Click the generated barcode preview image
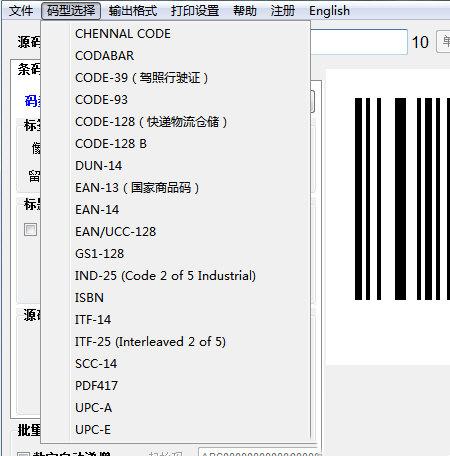Viewport: 450px width, 456px height. (x=402, y=199)
